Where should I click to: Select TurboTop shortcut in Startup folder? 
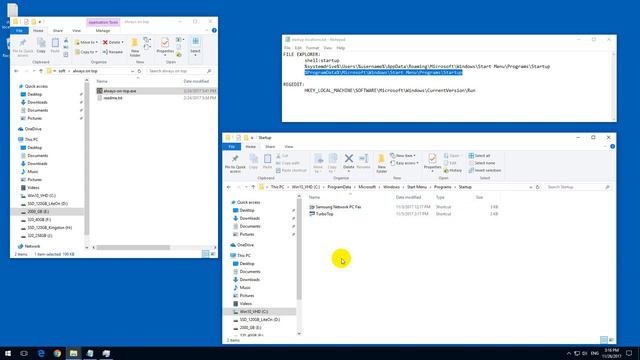[x=324, y=214]
